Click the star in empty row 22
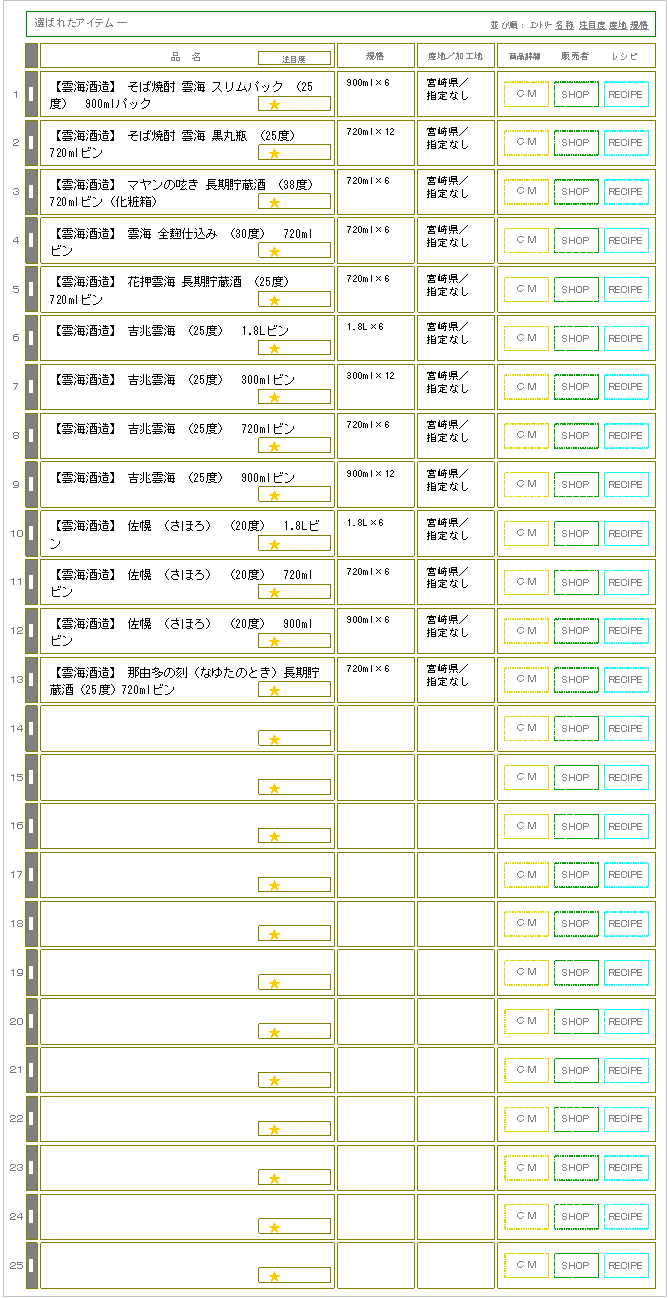This screenshot has height=1298, width=668. tap(274, 1129)
